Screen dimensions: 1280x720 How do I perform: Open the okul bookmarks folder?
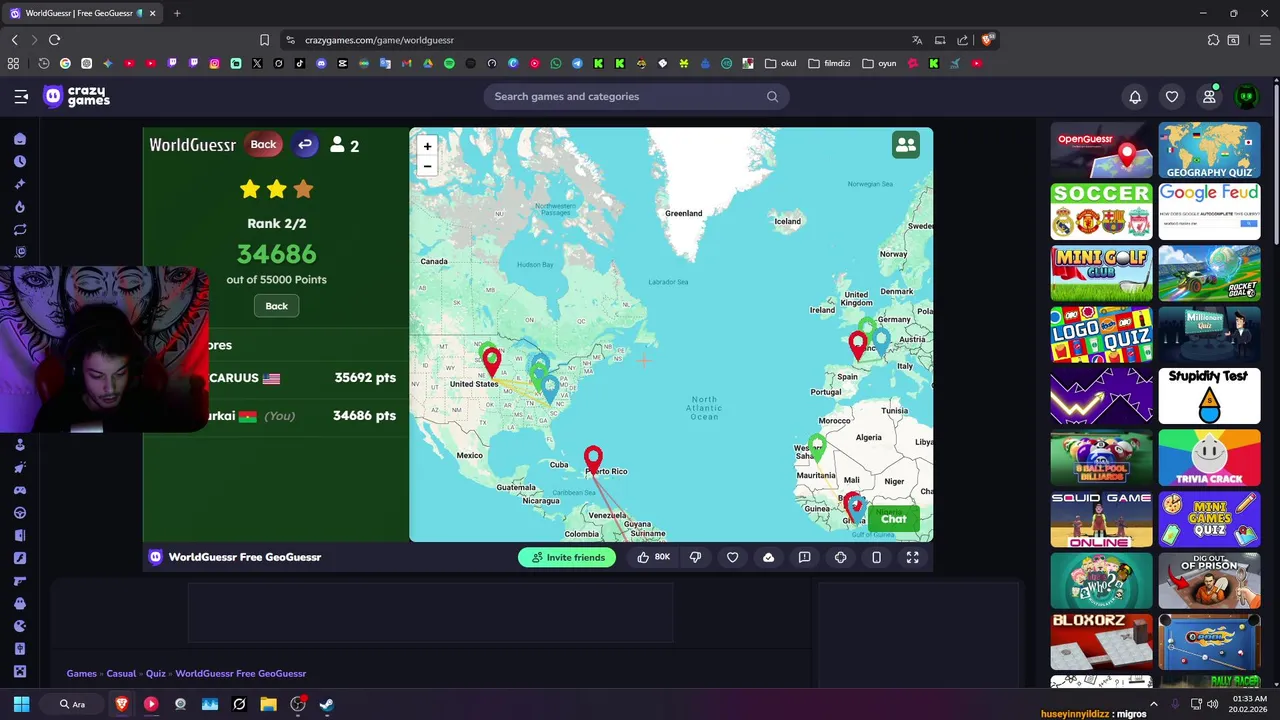pos(781,63)
